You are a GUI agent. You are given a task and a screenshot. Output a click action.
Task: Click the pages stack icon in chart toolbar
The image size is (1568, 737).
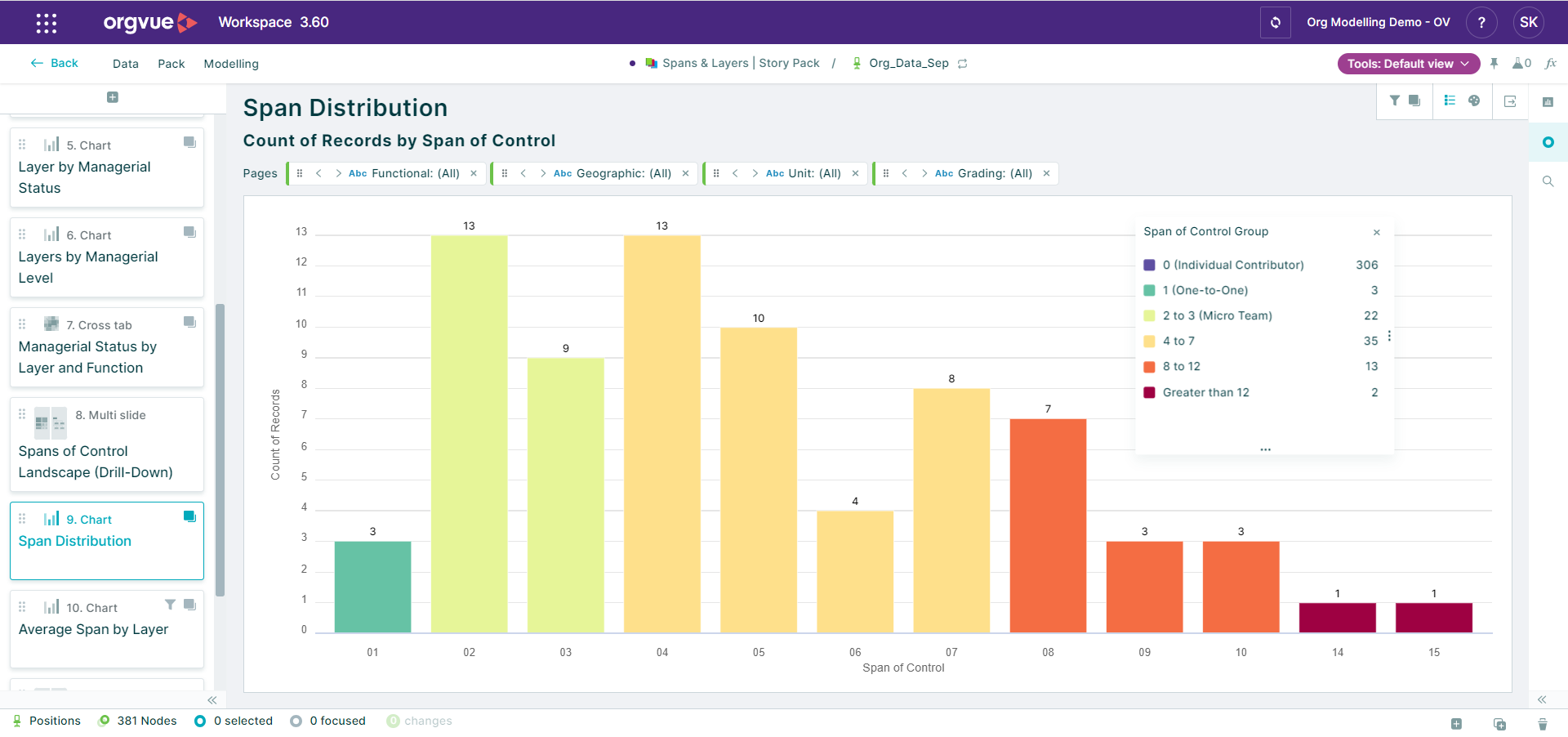[x=1414, y=100]
